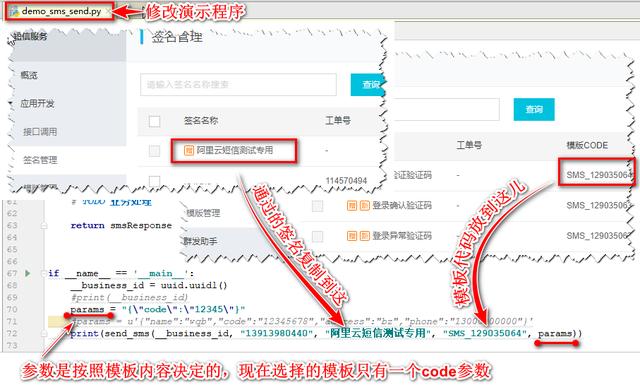Click the 阿里云短信测试专用 signature name
This screenshot has width=640, height=385.
pyautogui.click(x=235, y=150)
